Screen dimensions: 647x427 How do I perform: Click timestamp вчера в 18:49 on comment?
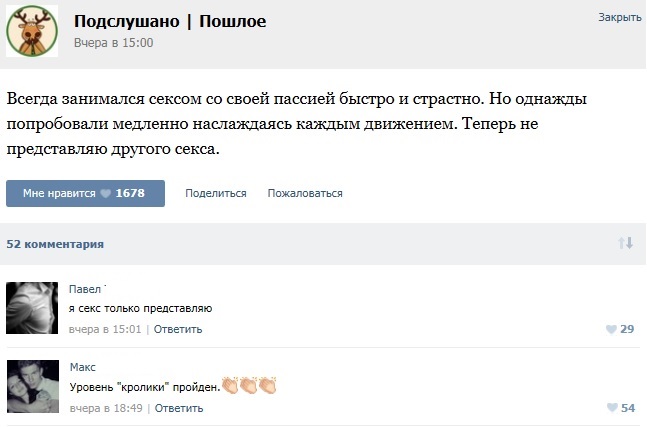coord(105,408)
